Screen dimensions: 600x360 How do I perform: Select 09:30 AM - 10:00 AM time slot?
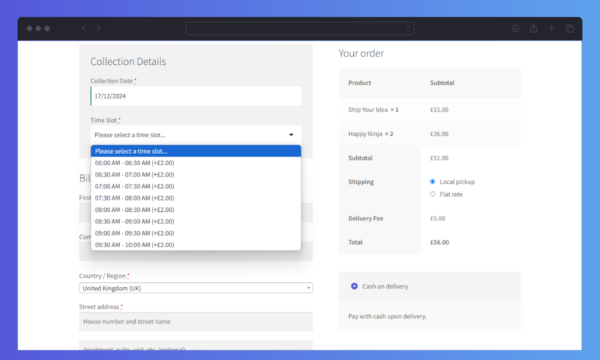pos(196,245)
